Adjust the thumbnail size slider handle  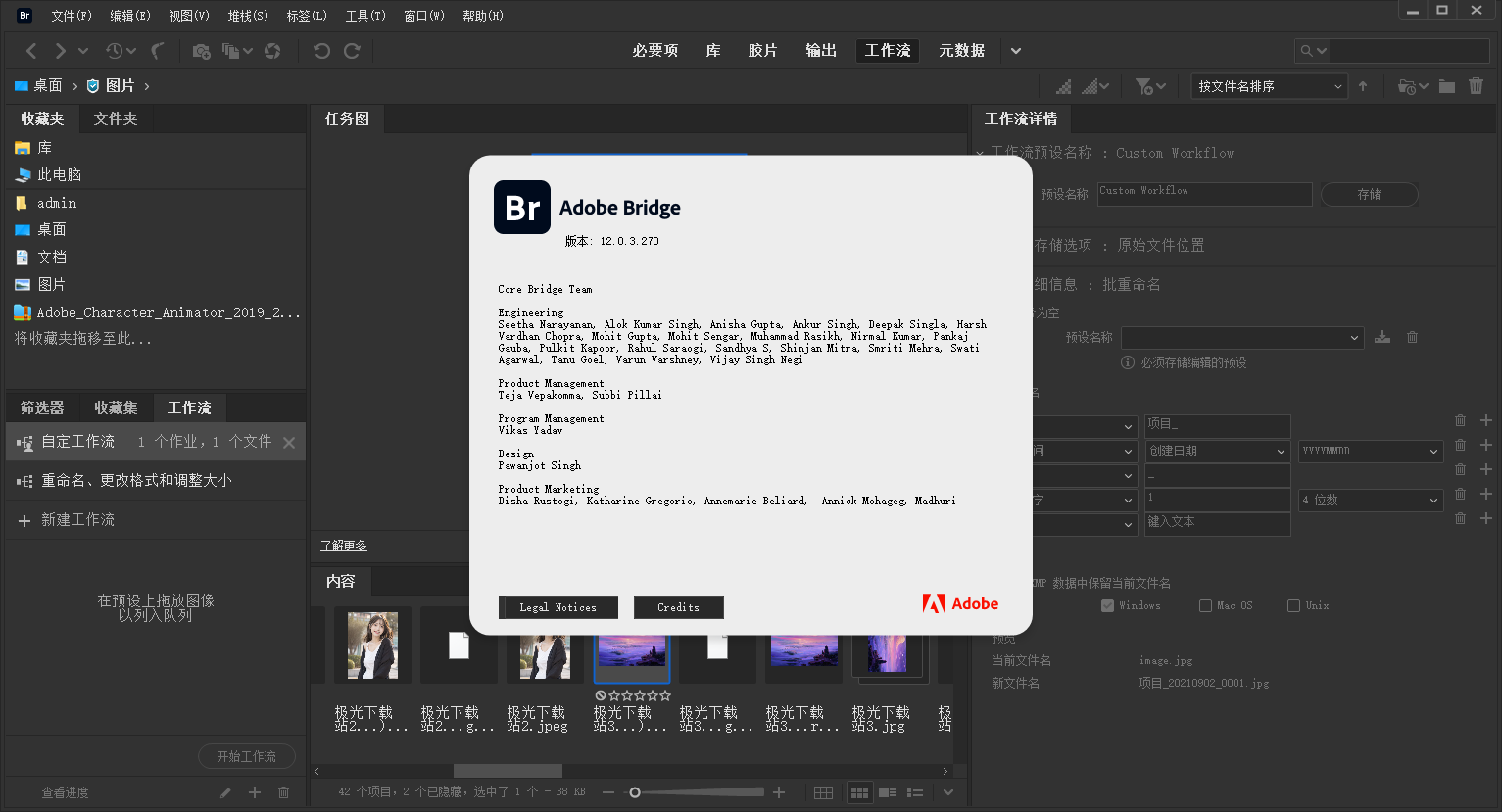[635, 792]
